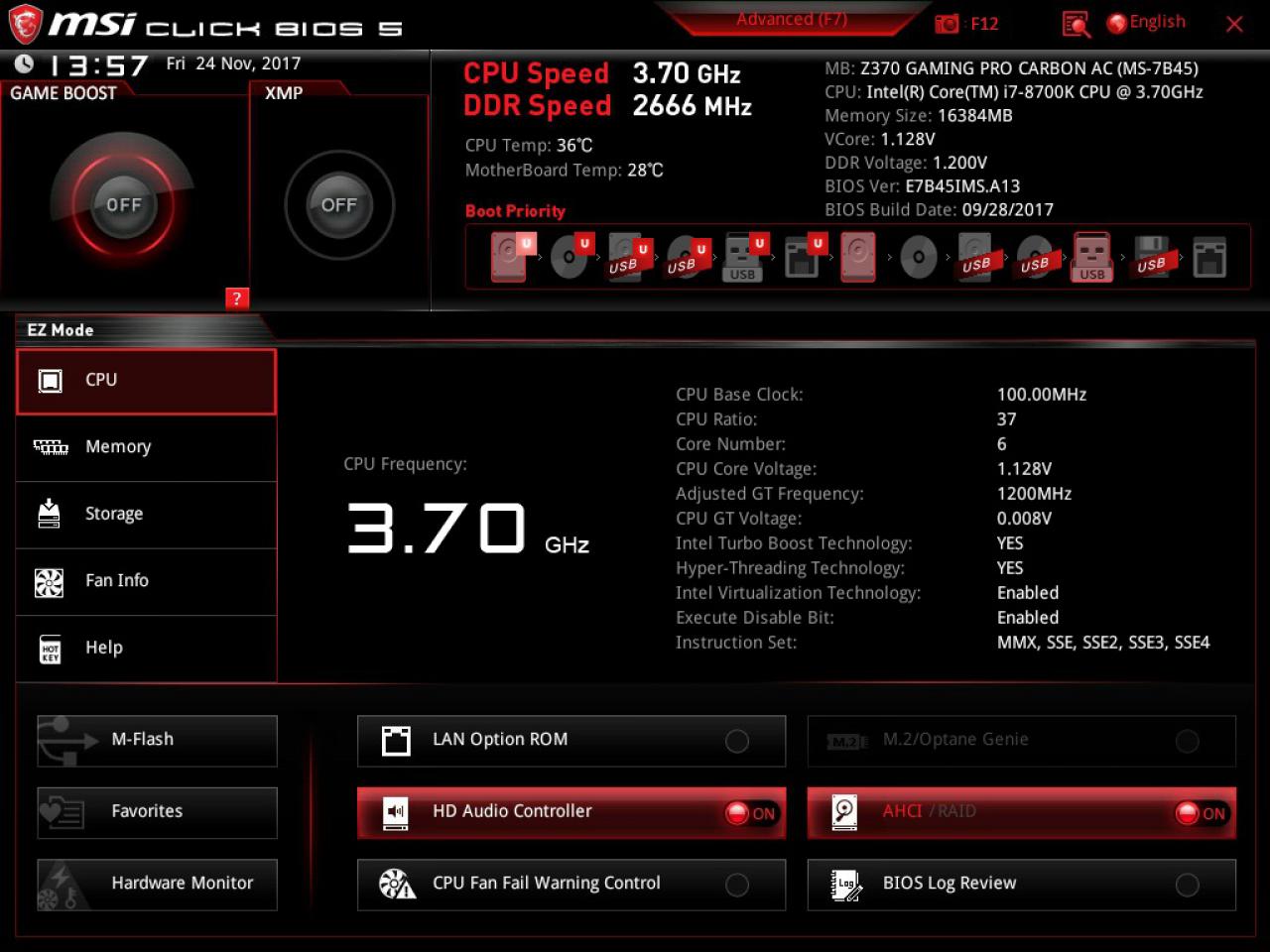
Task: Select the UEFI USB key boot icon
Action: click(x=745, y=257)
